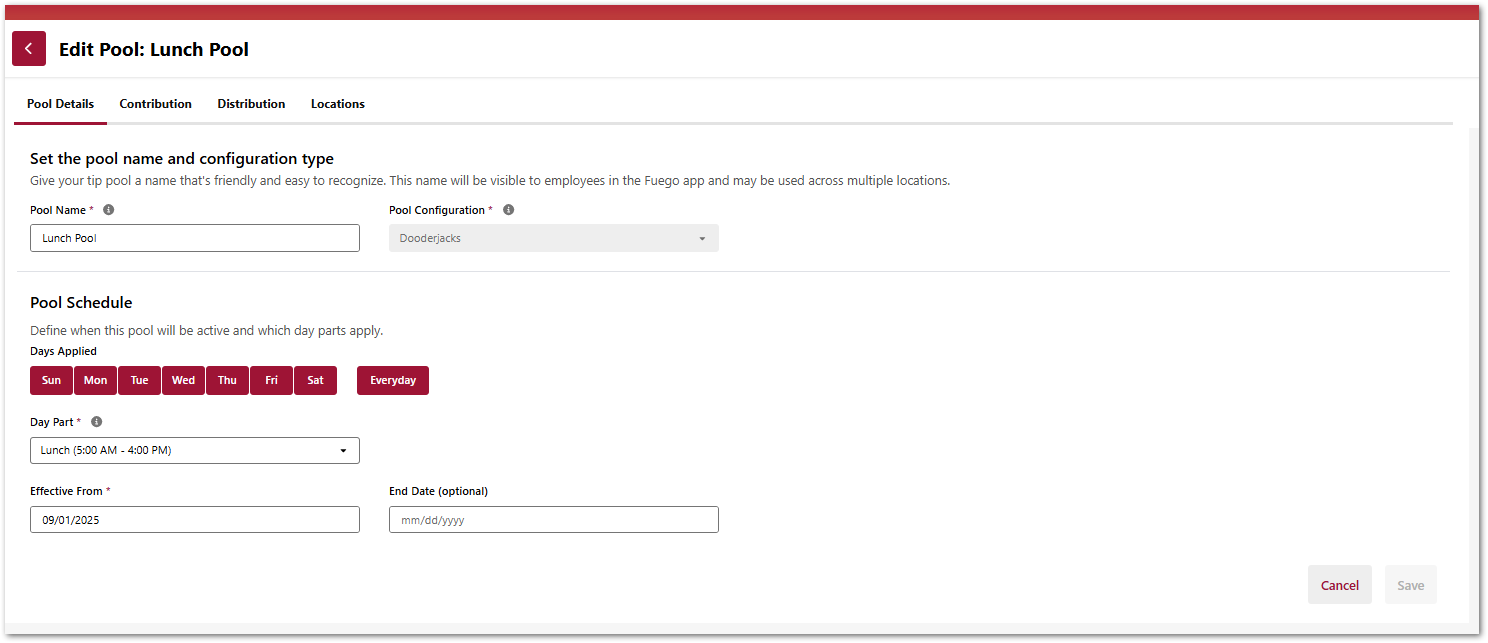
Task: Open the Day Part dropdown
Action: [195, 450]
